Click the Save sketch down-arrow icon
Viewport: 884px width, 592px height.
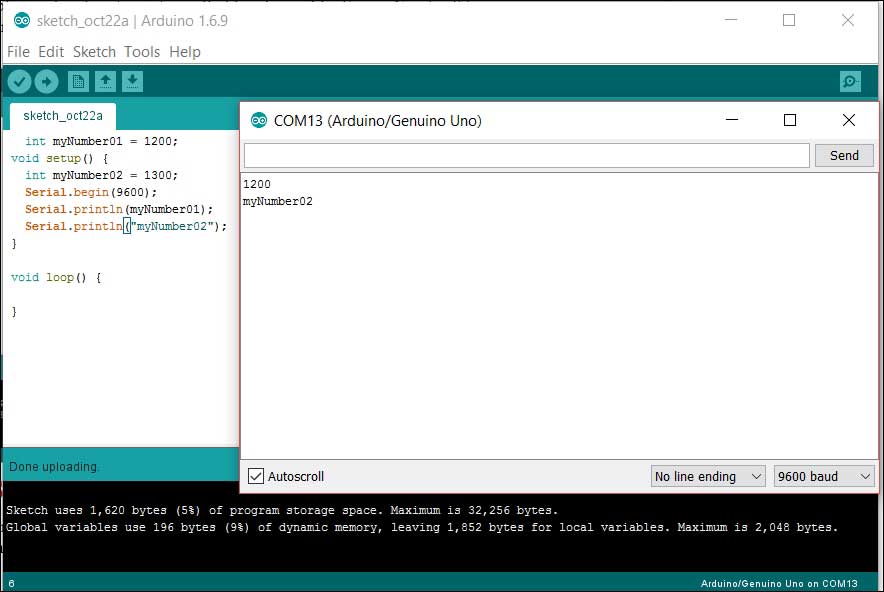pyautogui.click(x=132, y=82)
